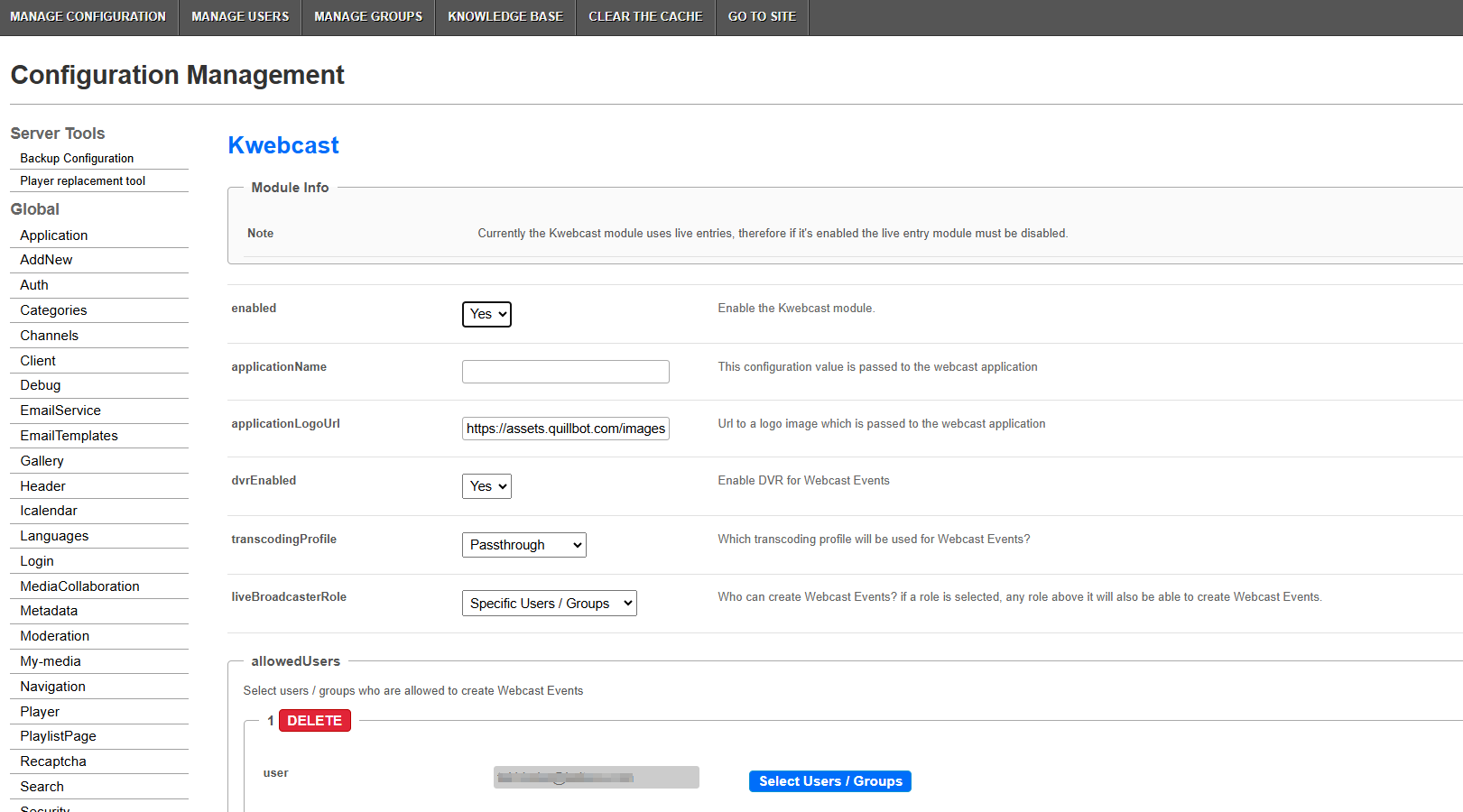1463x812 pixels.
Task: Select Login in the sidebar
Action: (x=37, y=561)
